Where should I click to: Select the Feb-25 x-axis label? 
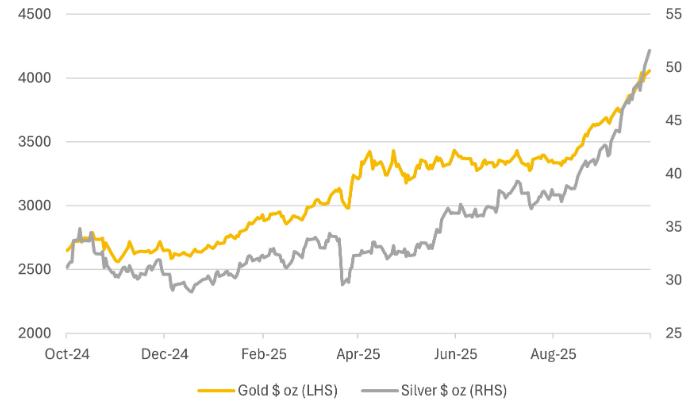pyautogui.click(x=261, y=353)
